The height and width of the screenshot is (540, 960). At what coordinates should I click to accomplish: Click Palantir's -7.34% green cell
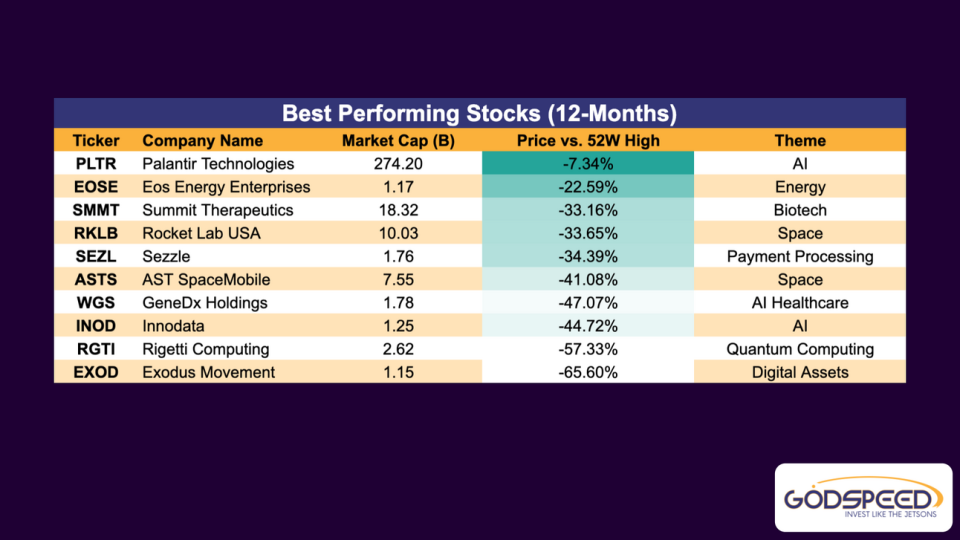[588, 164]
